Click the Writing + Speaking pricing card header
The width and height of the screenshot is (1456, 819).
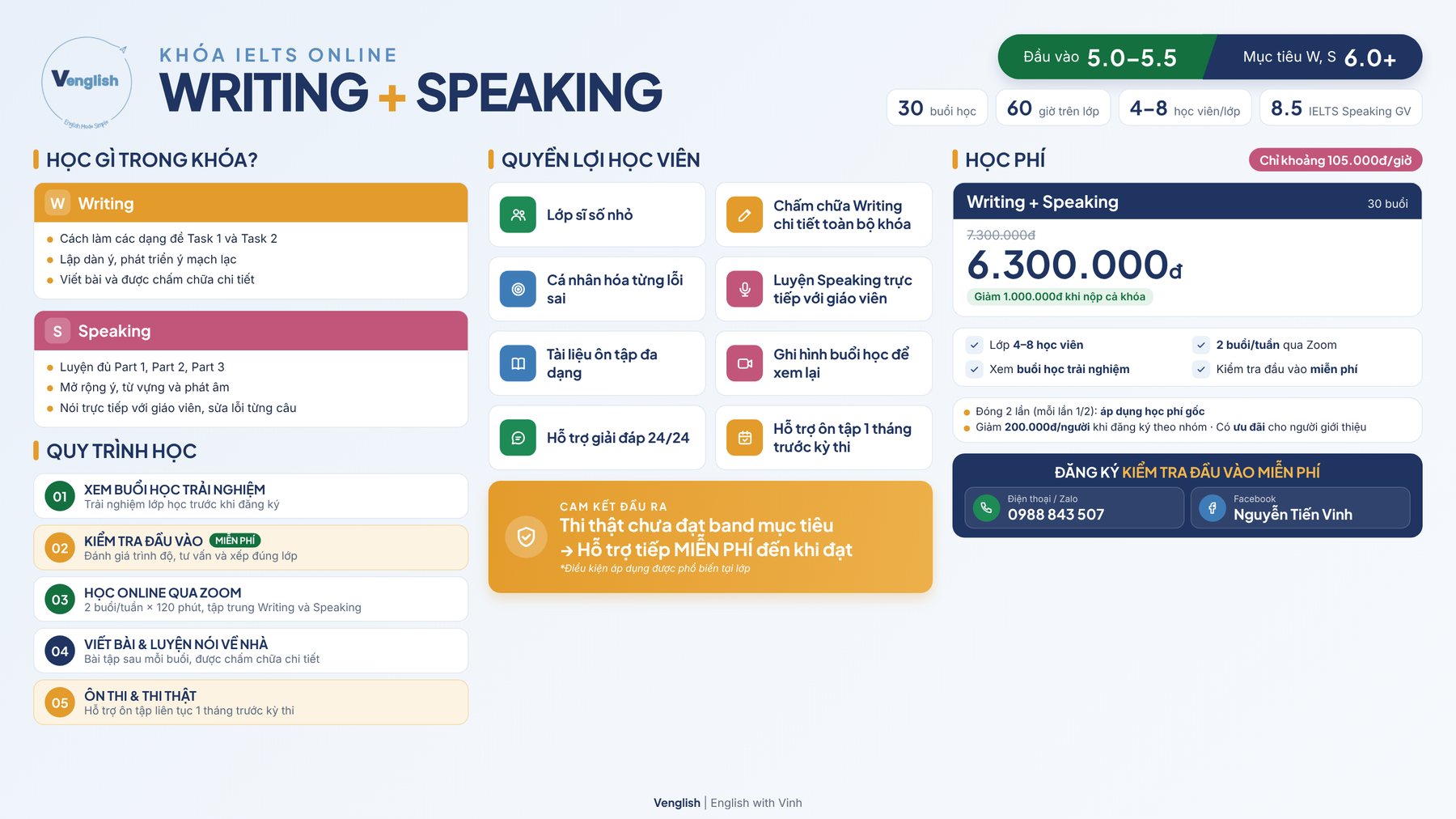pos(1187,202)
